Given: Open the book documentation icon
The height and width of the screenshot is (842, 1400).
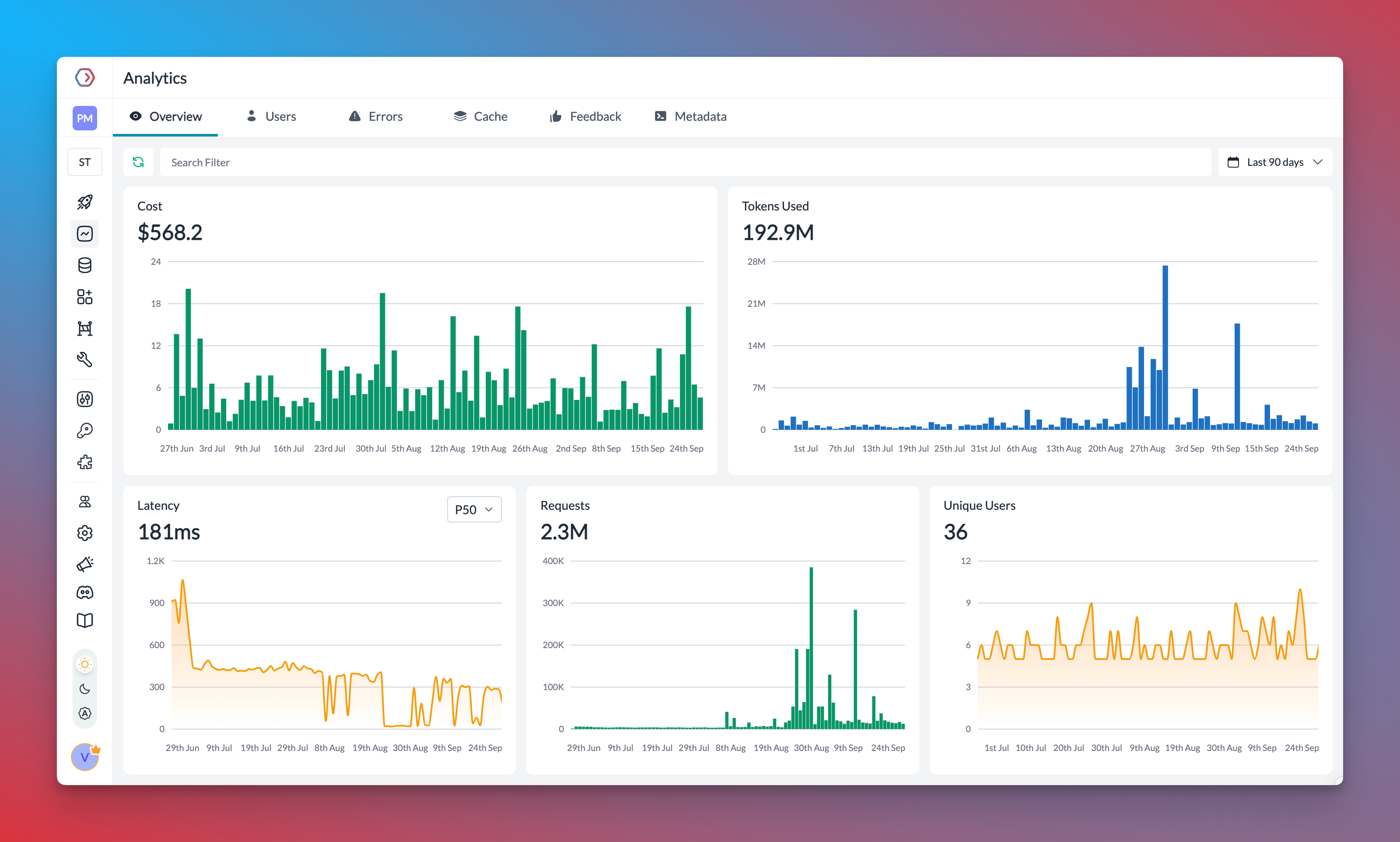Looking at the screenshot, I should (x=84, y=620).
